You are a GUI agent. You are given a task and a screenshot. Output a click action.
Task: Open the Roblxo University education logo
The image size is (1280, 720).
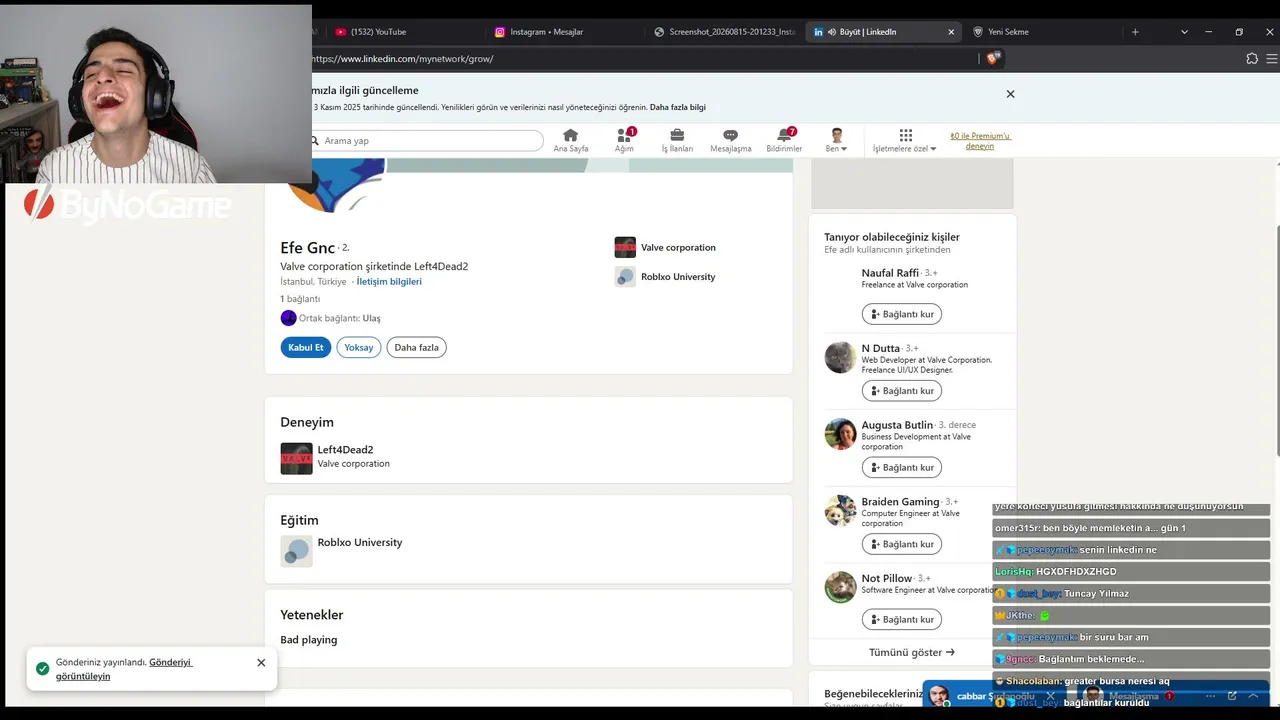pyautogui.click(x=296, y=551)
